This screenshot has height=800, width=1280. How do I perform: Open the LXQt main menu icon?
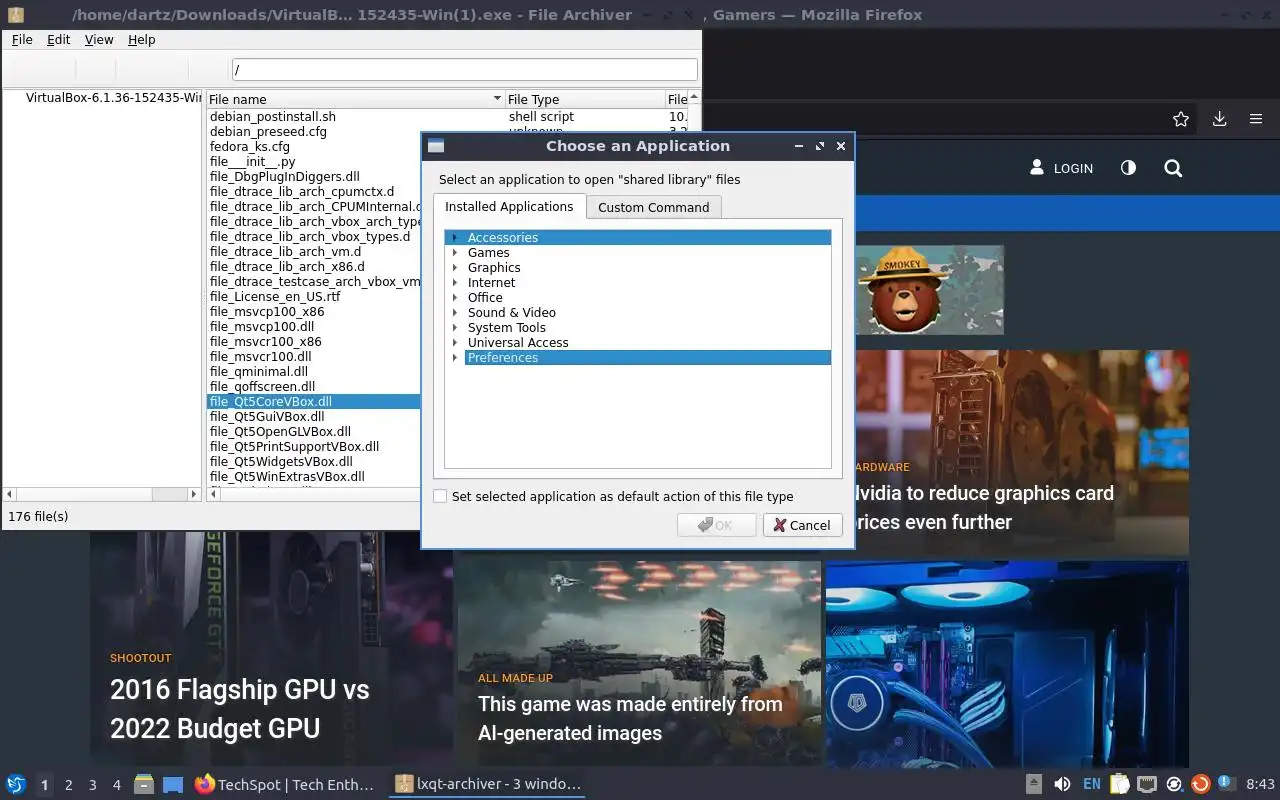click(x=15, y=785)
